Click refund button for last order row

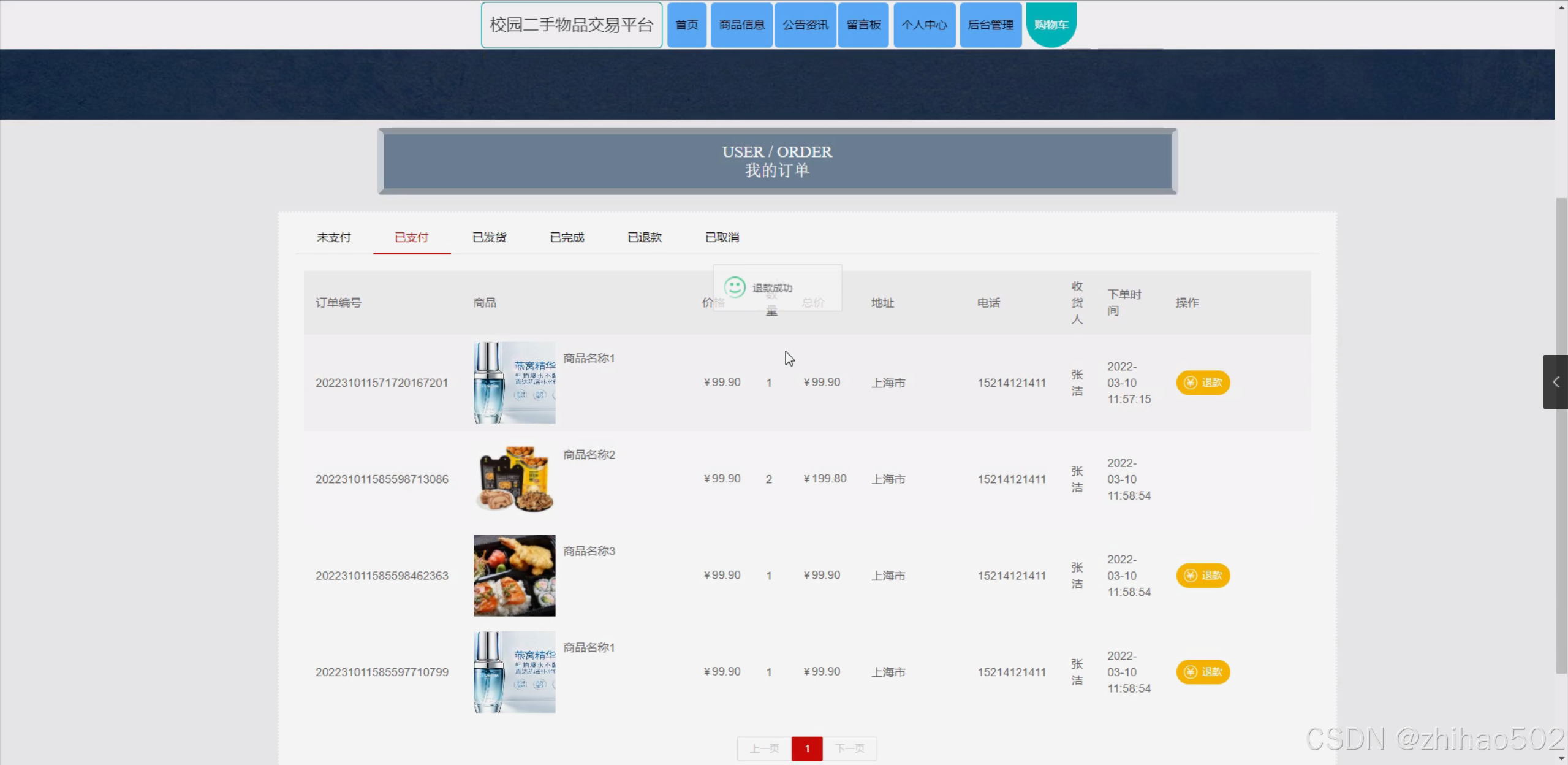coord(1202,672)
